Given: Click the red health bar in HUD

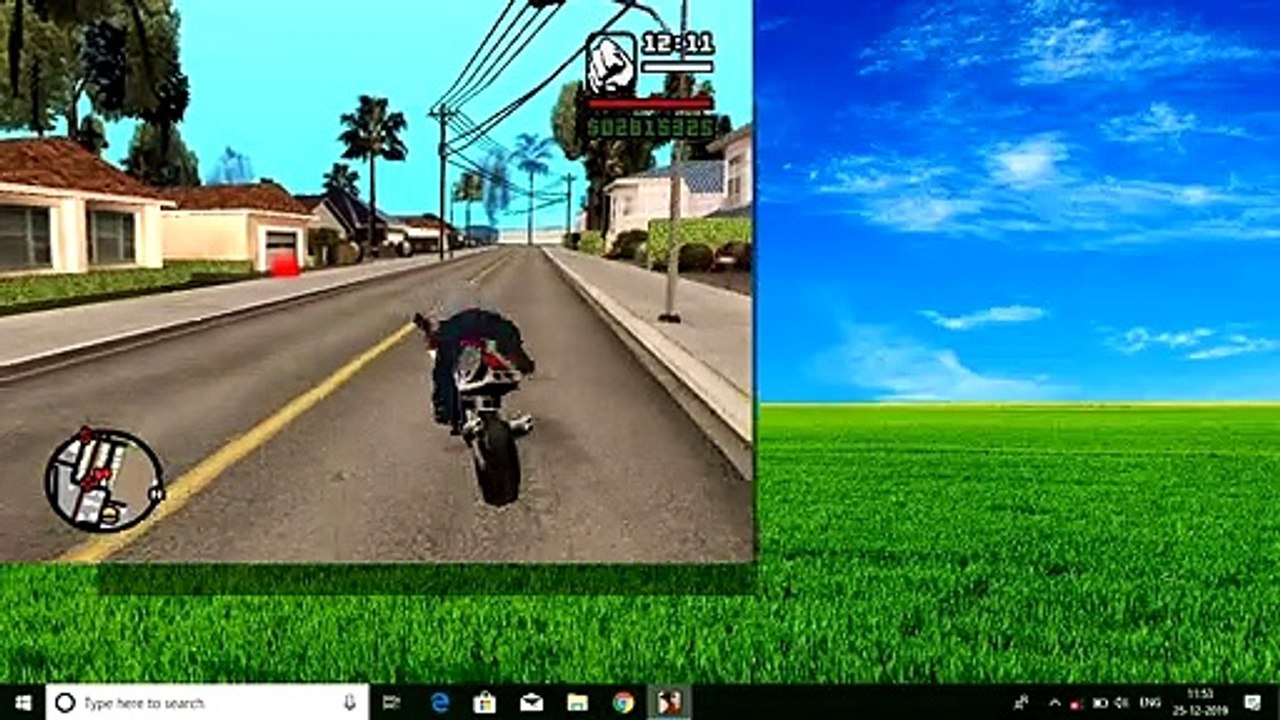Looking at the screenshot, I should coord(649,103).
